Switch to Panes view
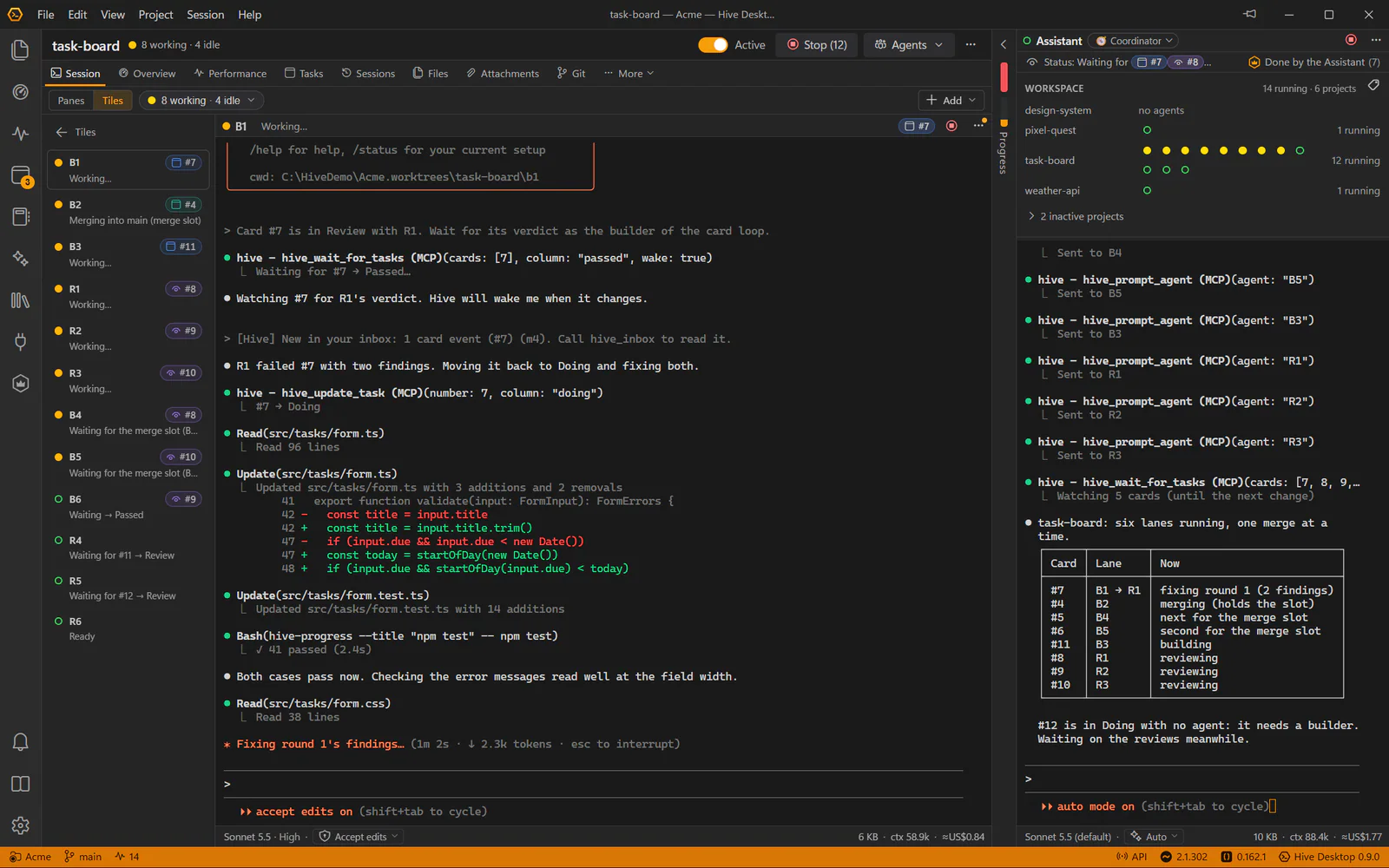The width and height of the screenshot is (1389, 868). (71, 101)
